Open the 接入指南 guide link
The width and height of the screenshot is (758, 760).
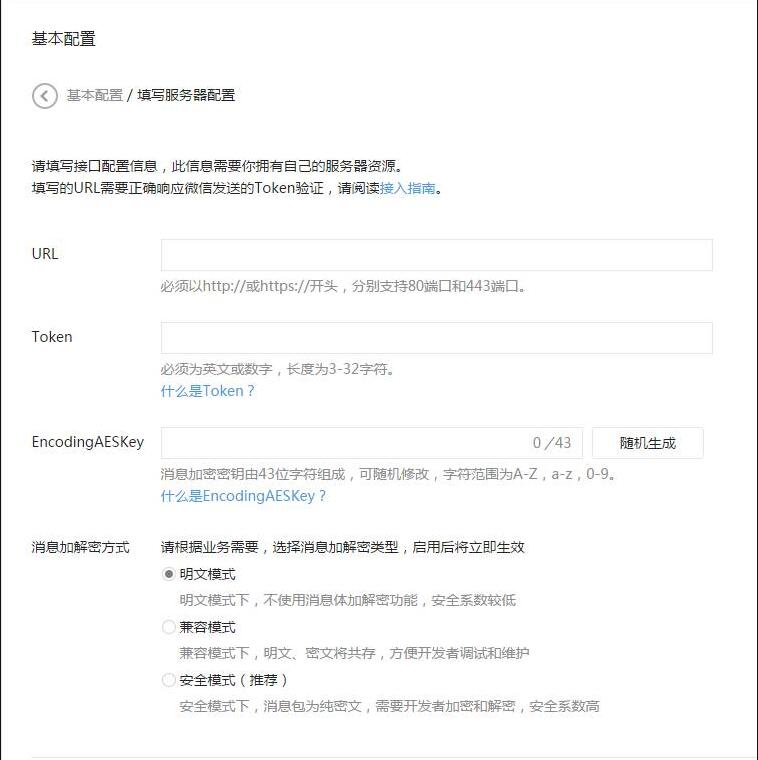point(408,188)
